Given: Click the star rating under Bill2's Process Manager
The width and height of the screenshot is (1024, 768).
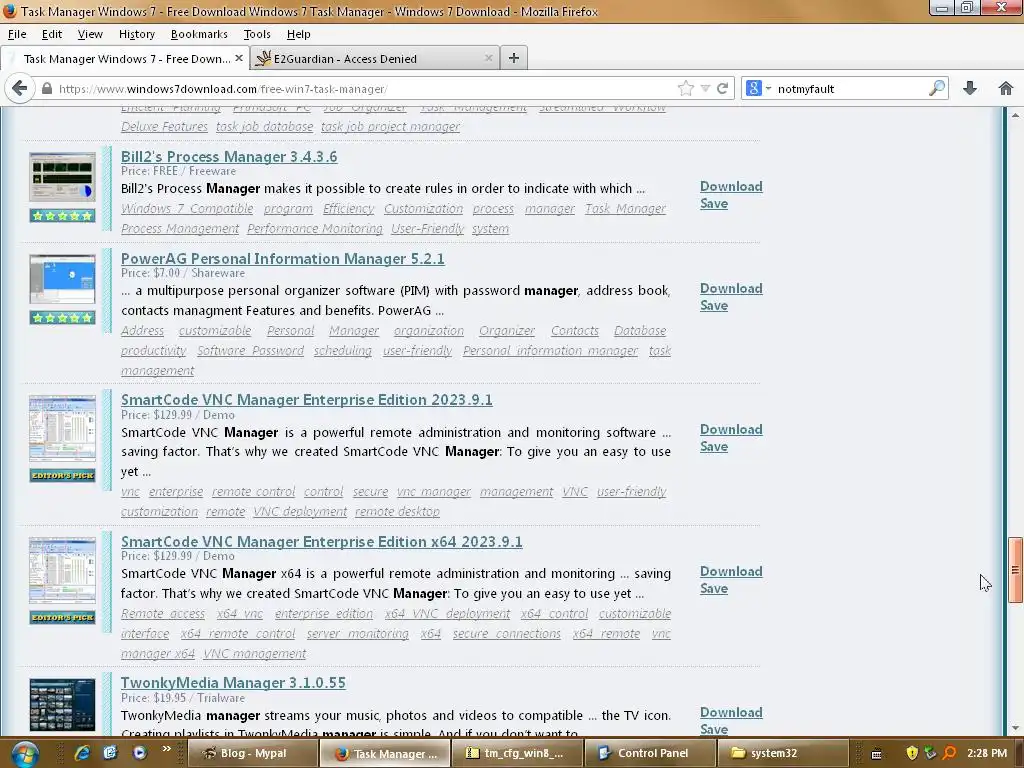Looking at the screenshot, I should (62, 216).
